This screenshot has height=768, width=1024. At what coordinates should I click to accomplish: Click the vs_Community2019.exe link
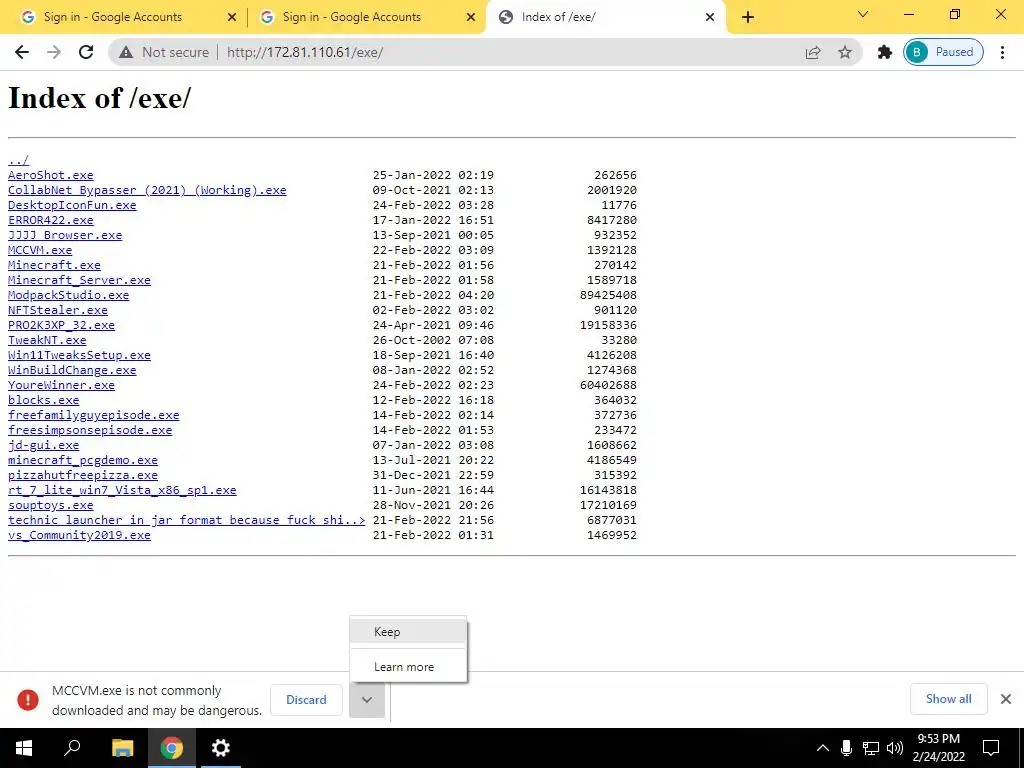pos(79,536)
